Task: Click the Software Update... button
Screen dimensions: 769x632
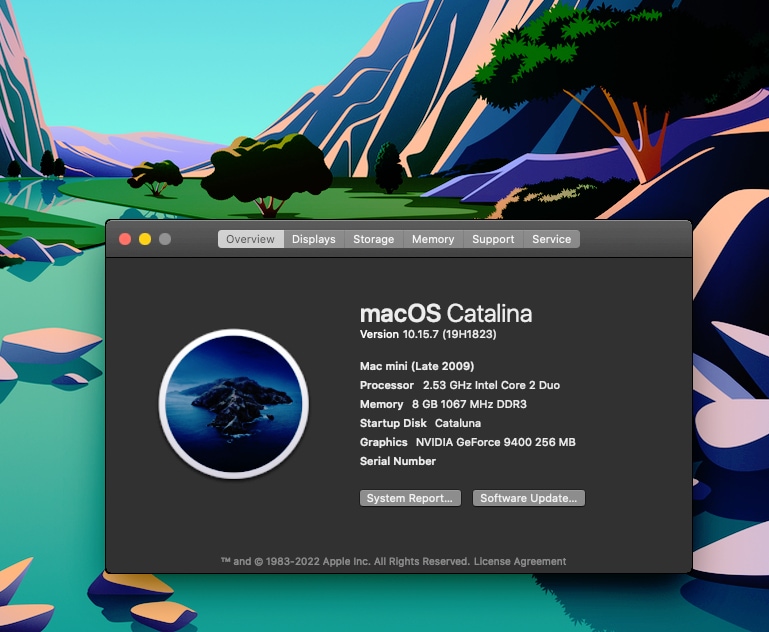Action: [x=529, y=498]
